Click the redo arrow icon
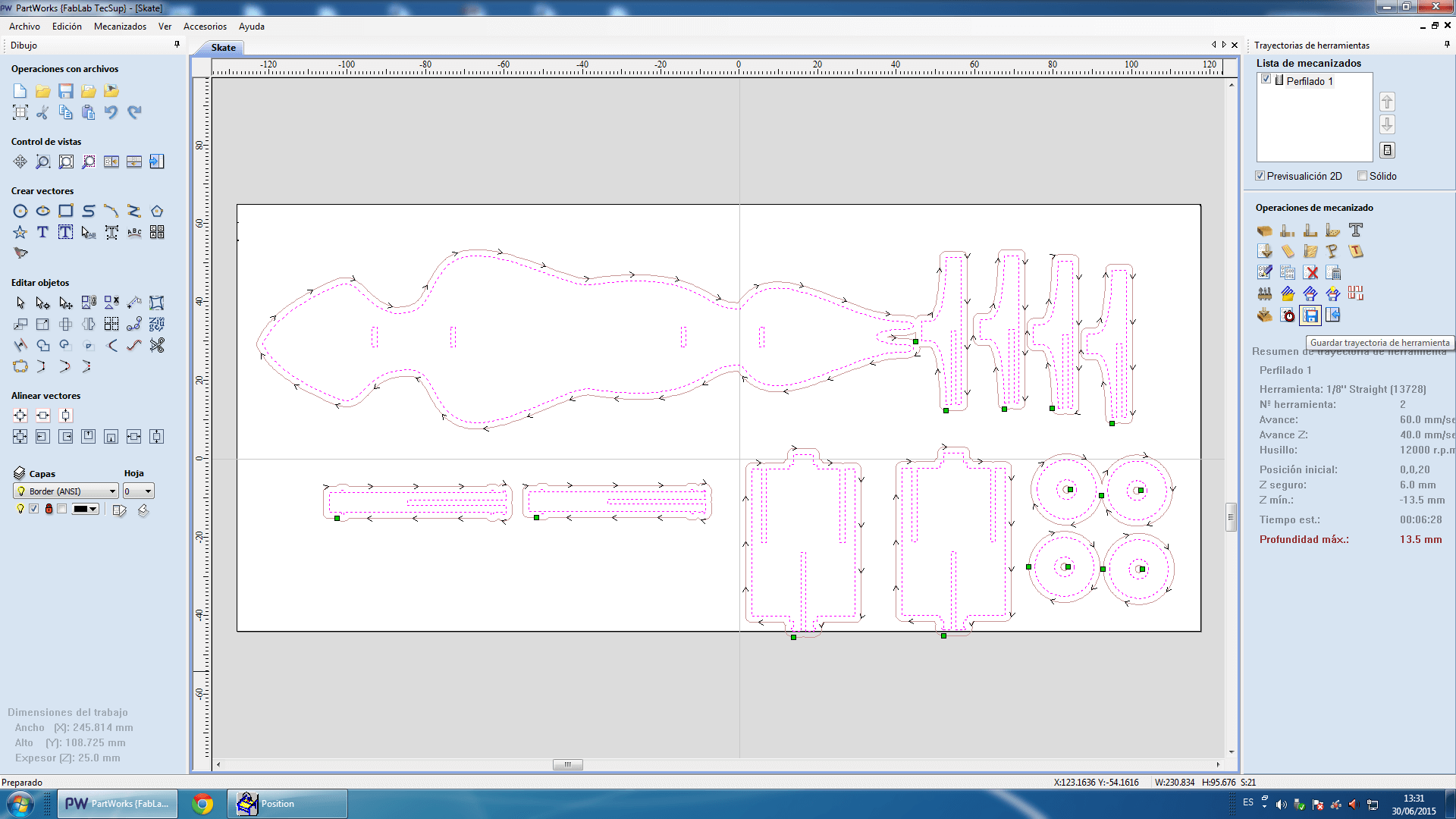Image resolution: width=1456 pixels, height=819 pixels. pos(134,112)
